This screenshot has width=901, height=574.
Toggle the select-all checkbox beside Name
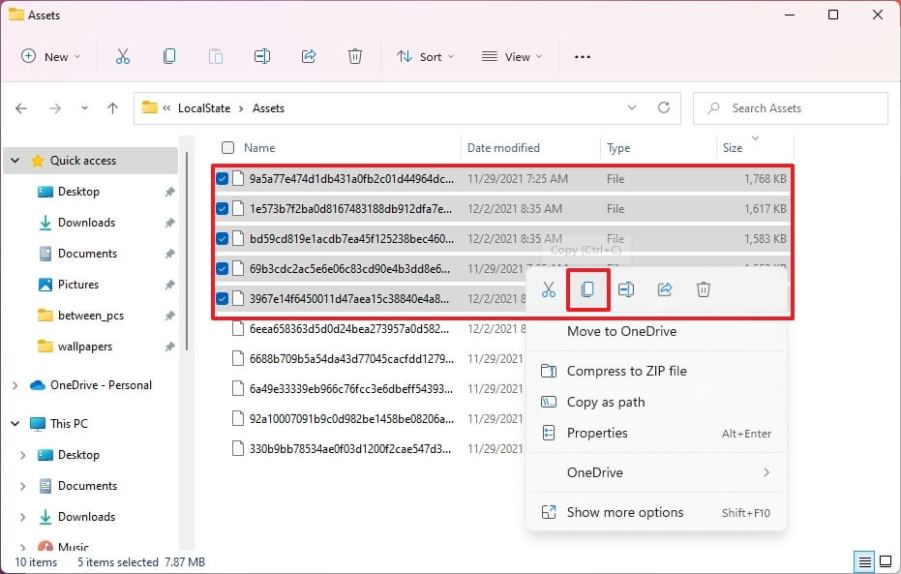(228, 148)
